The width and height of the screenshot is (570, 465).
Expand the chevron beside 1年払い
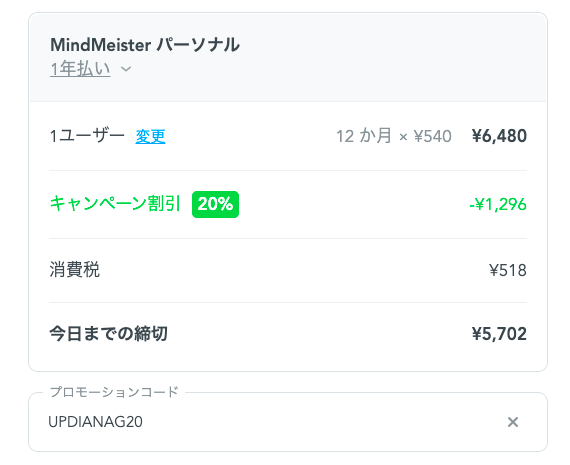pyautogui.click(x=126, y=69)
